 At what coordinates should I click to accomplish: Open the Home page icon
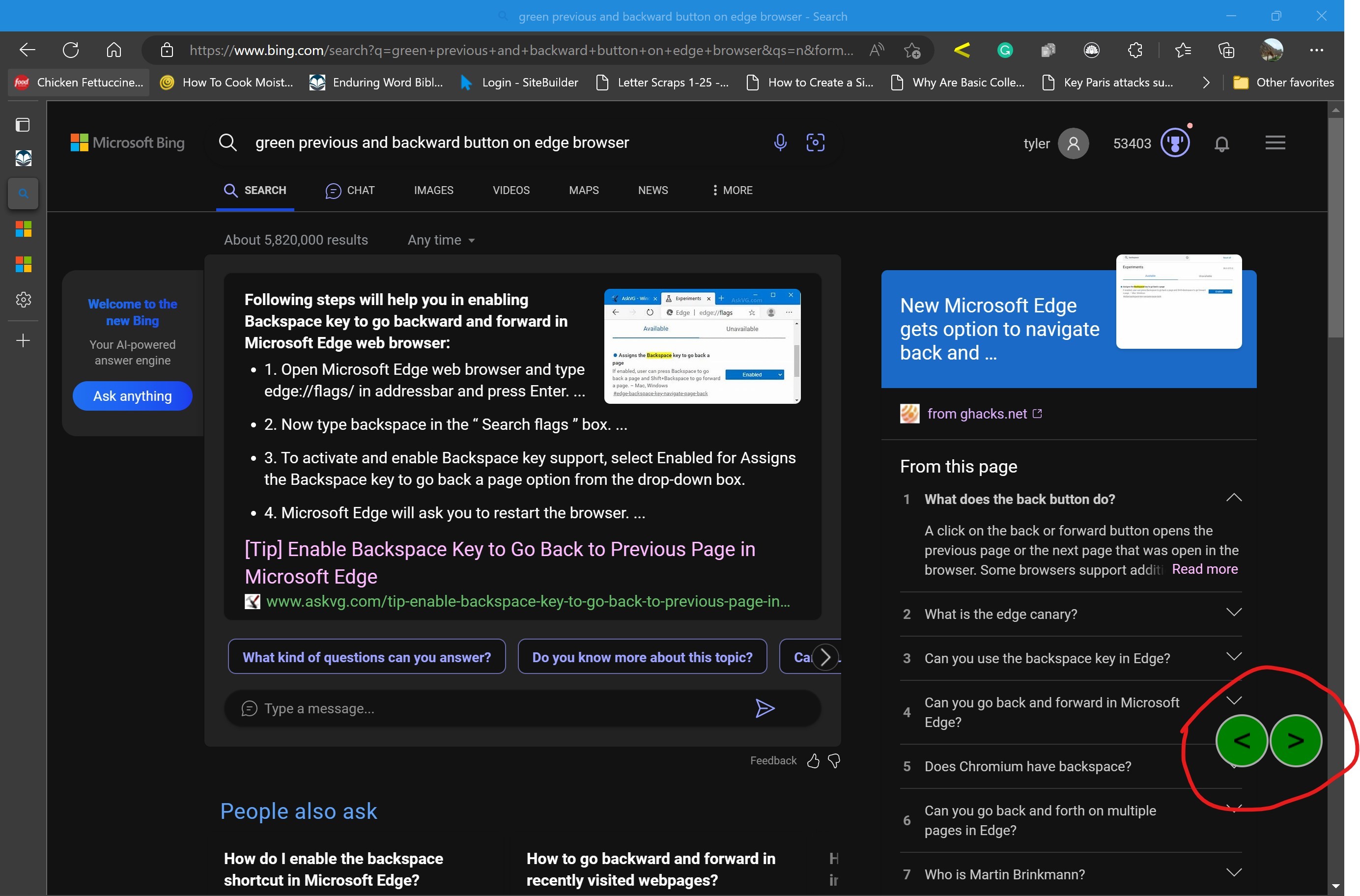pyautogui.click(x=113, y=50)
